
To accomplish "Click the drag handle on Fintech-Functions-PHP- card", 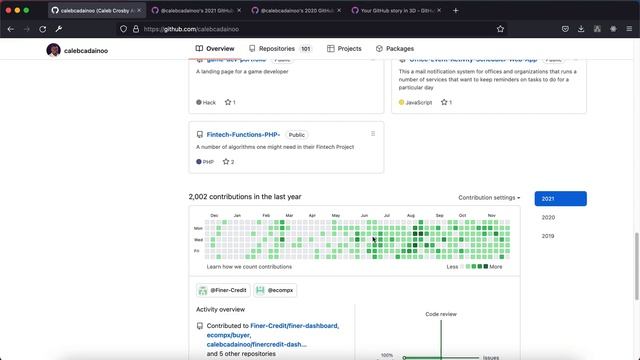I will [x=373, y=134].
